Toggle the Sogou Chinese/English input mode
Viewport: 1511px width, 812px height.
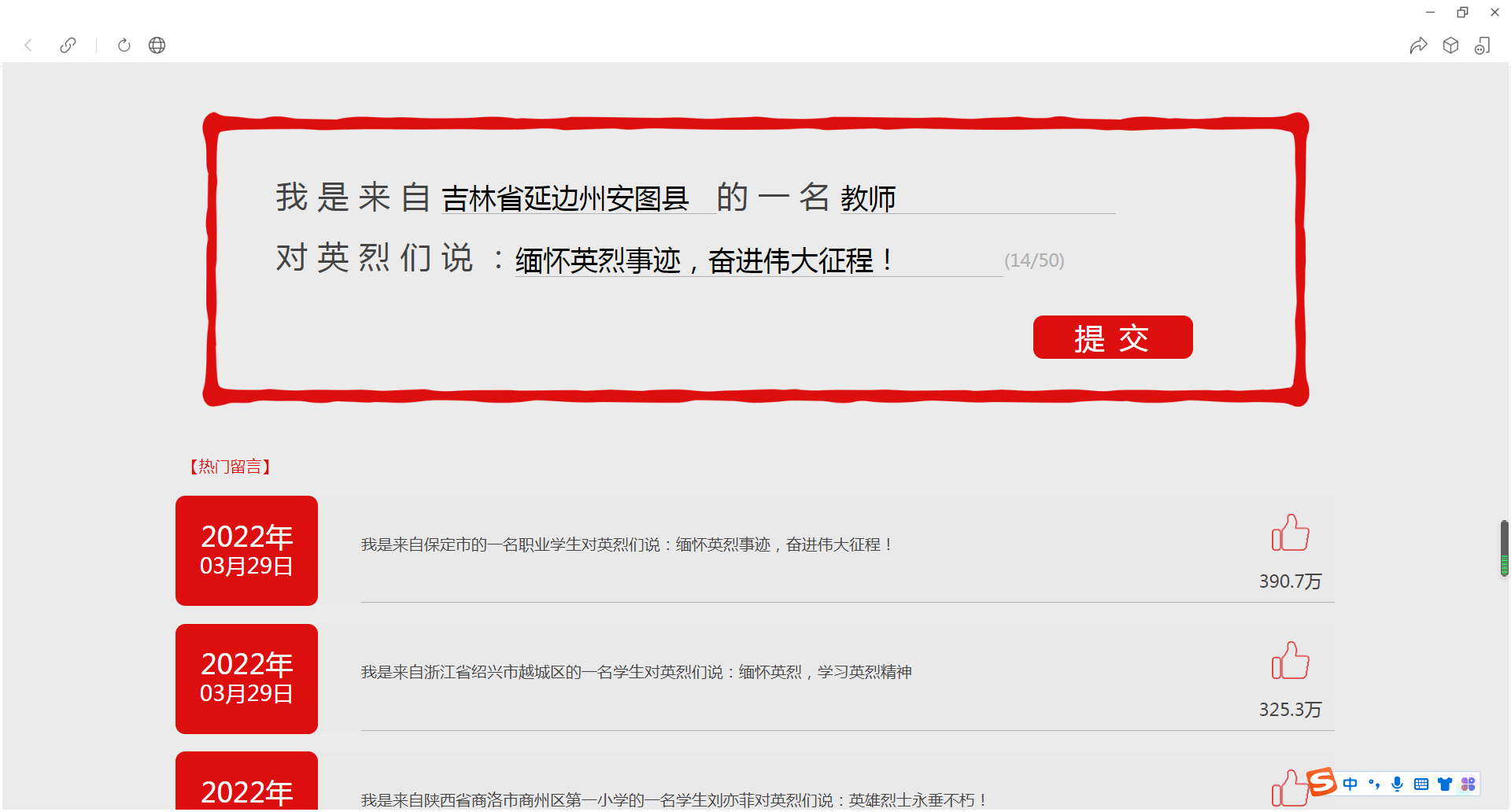(1350, 784)
